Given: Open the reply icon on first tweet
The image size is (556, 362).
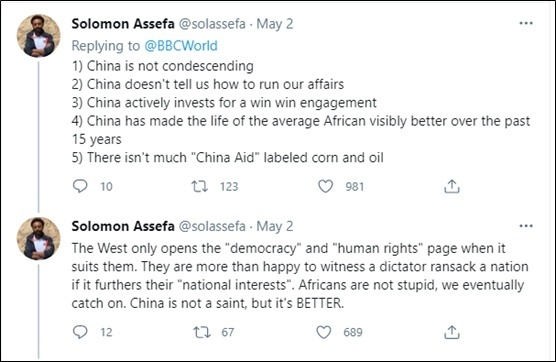Looking at the screenshot, I should pyautogui.click(x=80, y=186).
